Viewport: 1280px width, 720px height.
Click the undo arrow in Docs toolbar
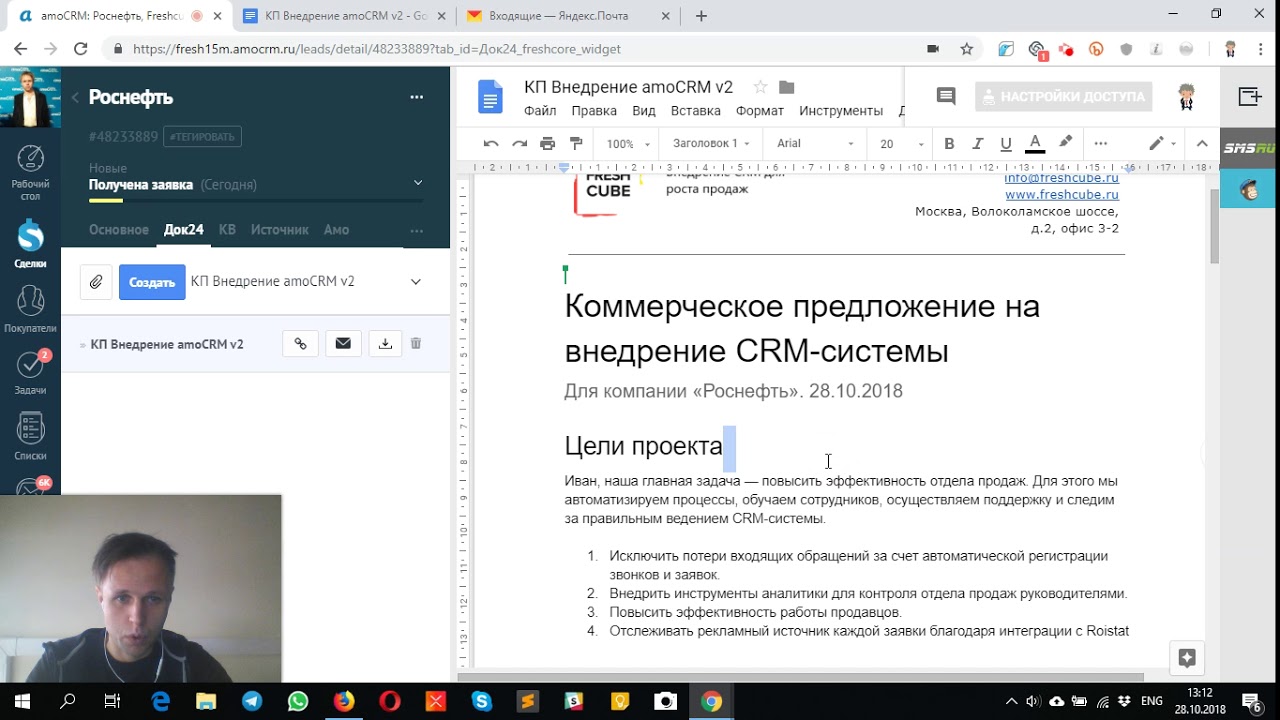click(491, 143)
